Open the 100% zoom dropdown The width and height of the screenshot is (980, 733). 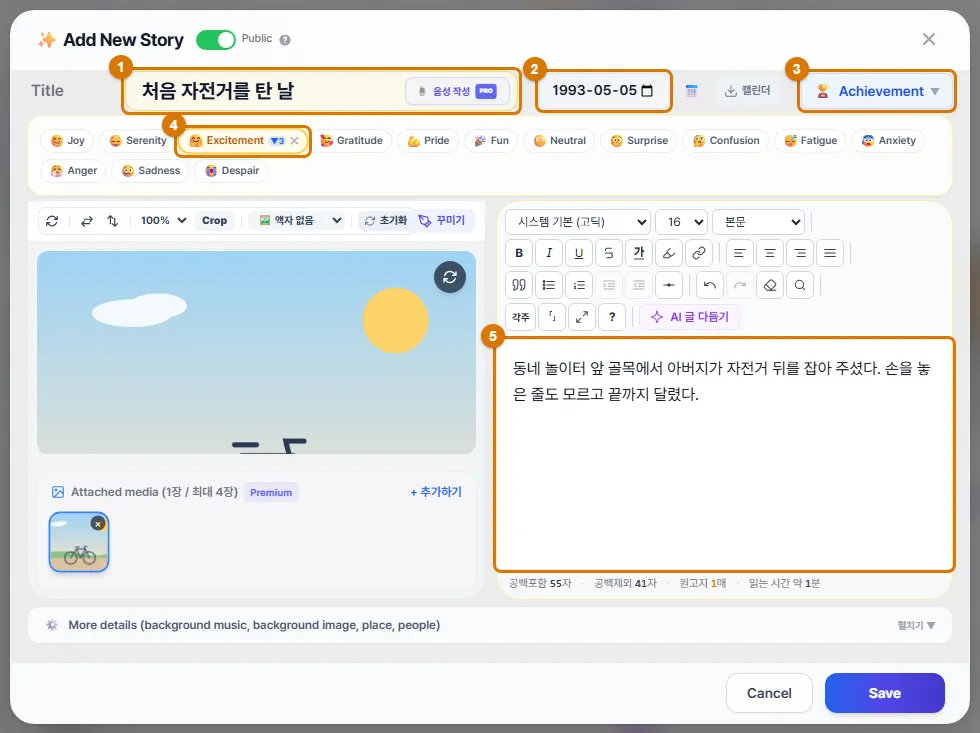(162, 221)
